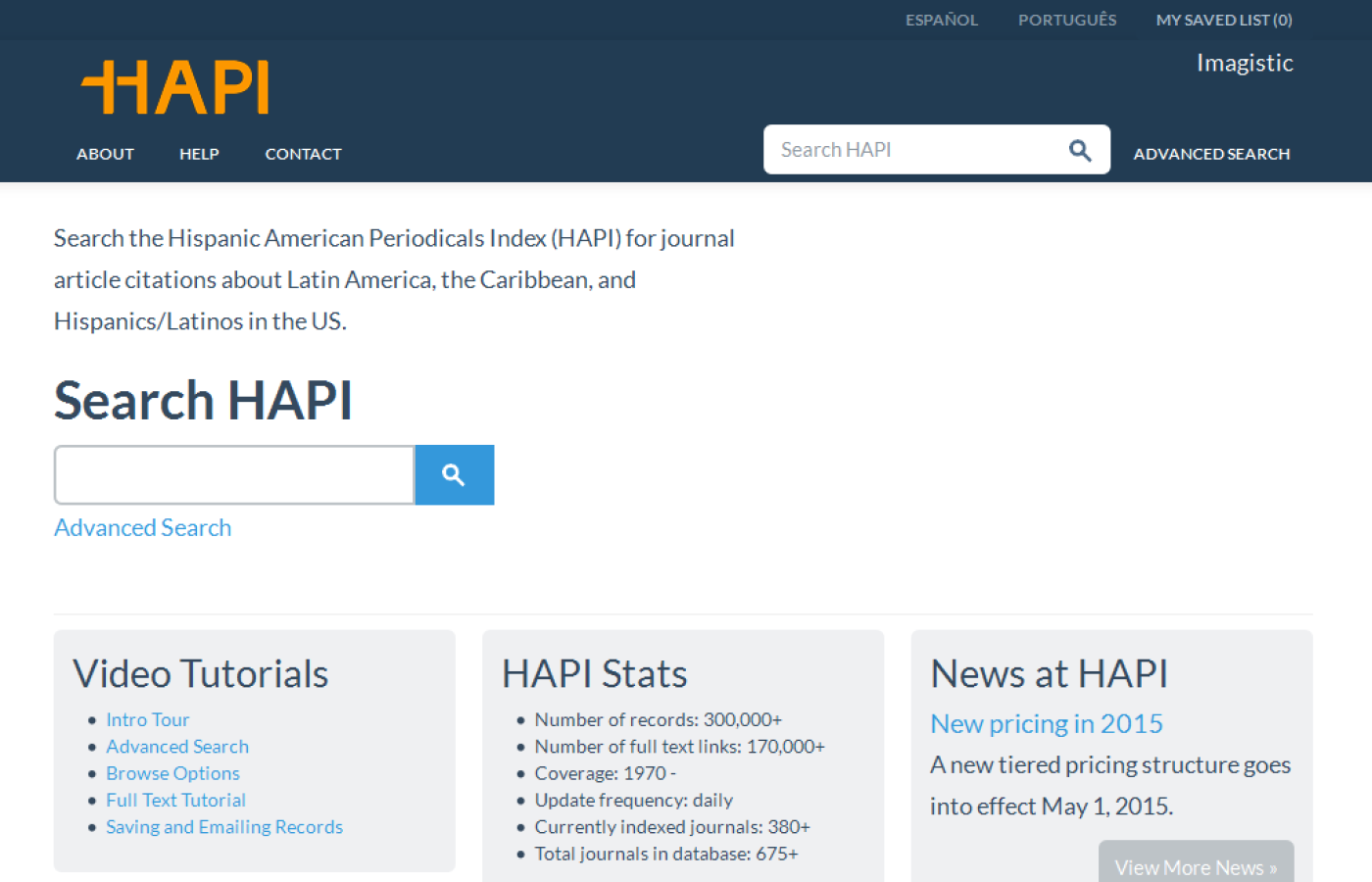Screen dimensions: 1372x882
Task: Open the Full Text Tutorial
Action: [175, 800]
